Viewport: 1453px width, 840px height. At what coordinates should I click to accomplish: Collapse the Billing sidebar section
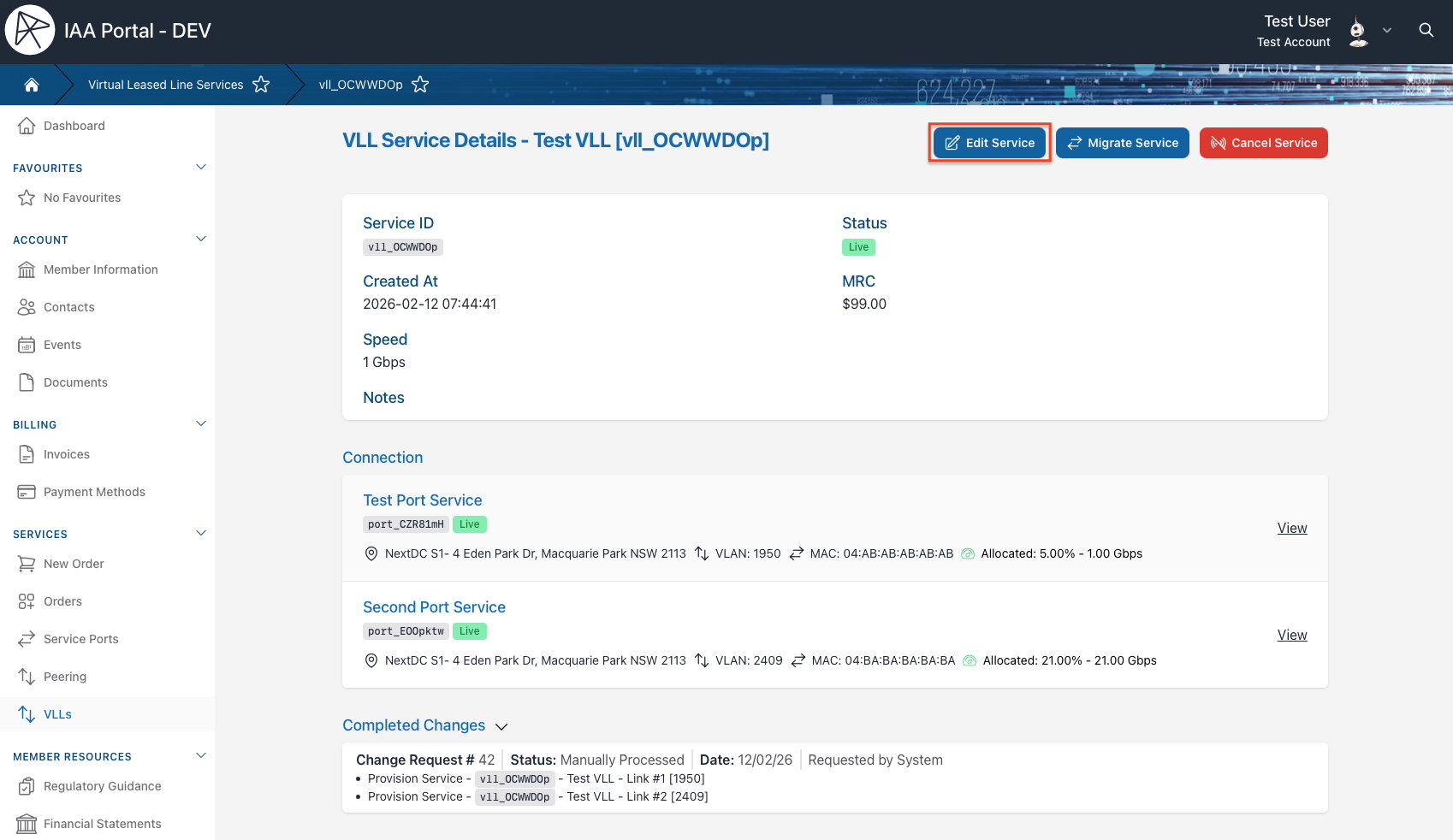click(201, 423)
